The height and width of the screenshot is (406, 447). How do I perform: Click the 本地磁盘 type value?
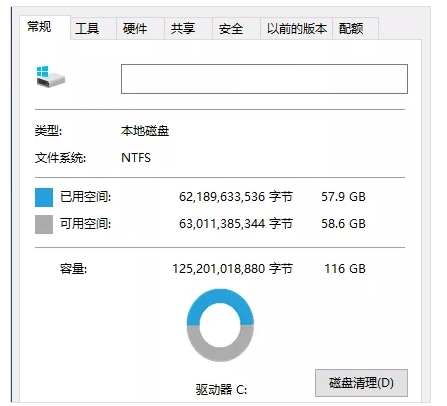click(x=145, y=131)
